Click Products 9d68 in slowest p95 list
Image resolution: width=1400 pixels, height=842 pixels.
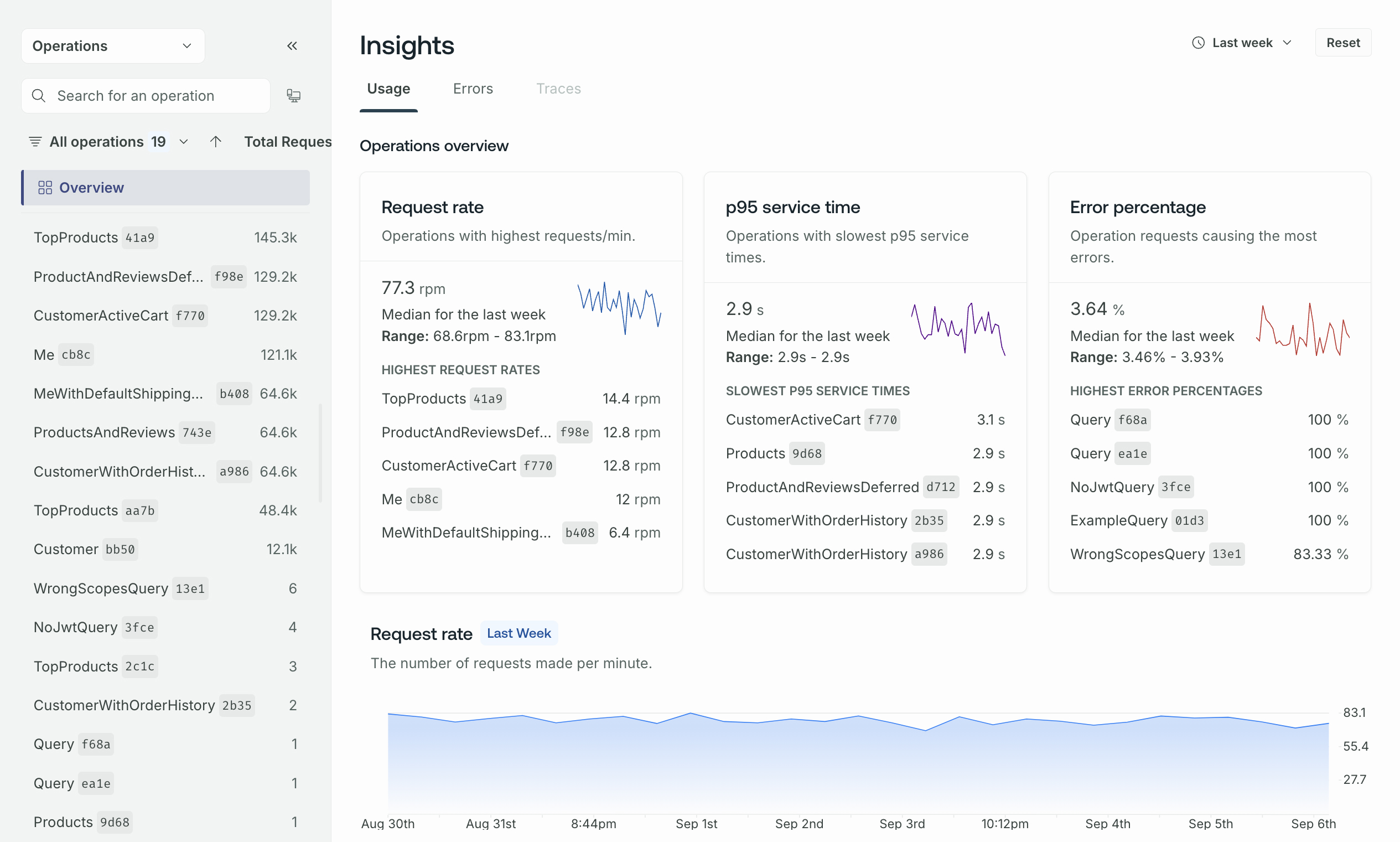865,453
